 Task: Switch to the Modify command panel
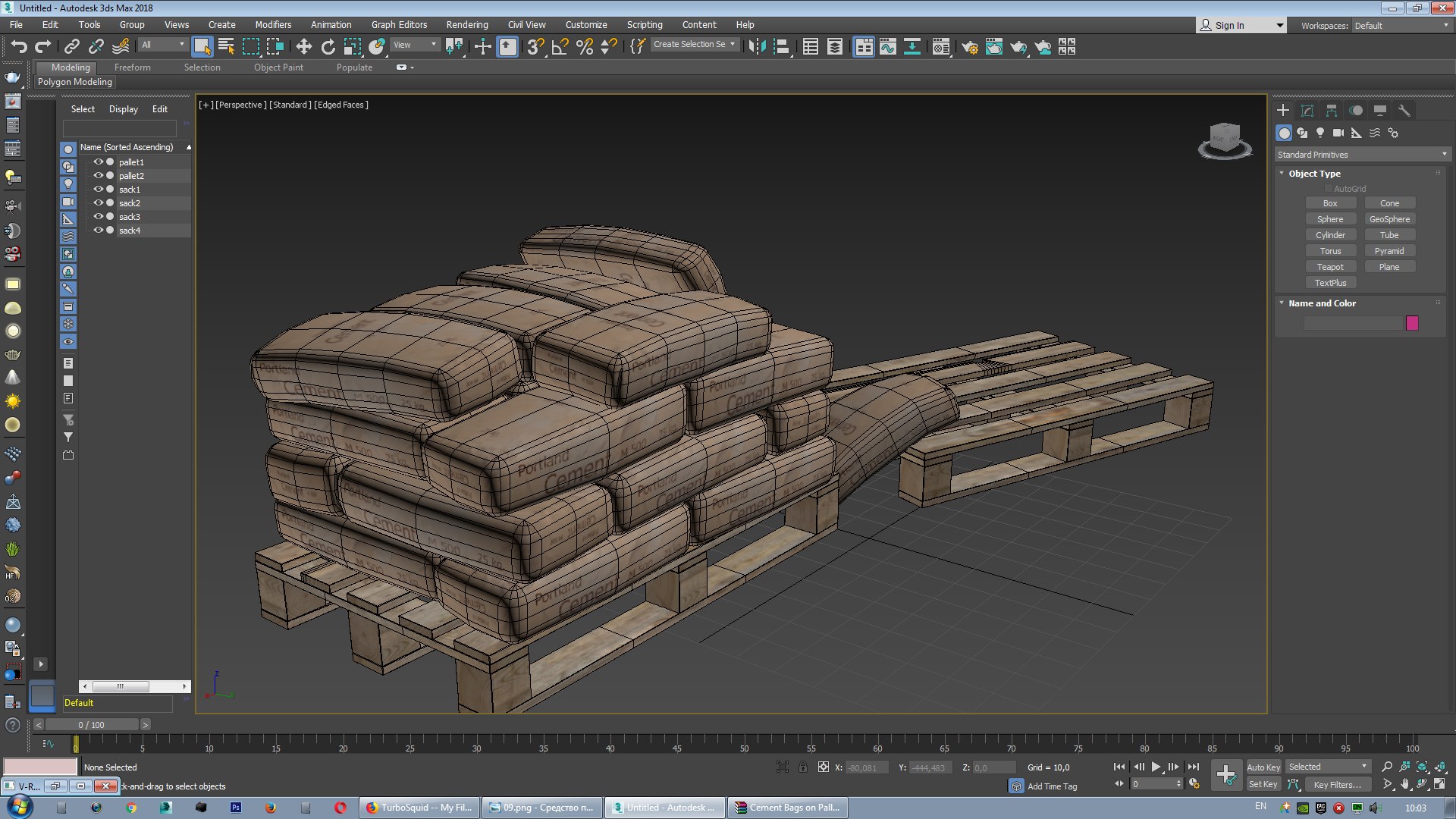coord(1307,111)
